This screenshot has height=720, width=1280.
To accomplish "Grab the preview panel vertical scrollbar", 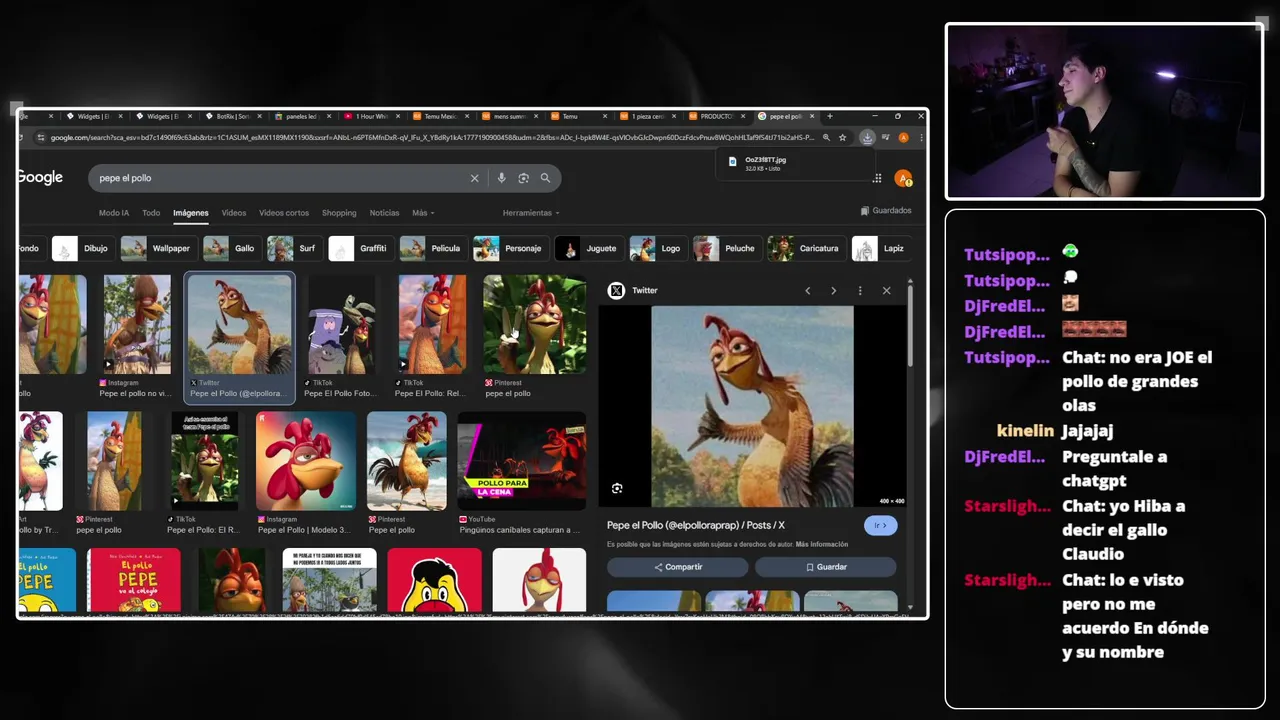I will (x=910, y=325).
